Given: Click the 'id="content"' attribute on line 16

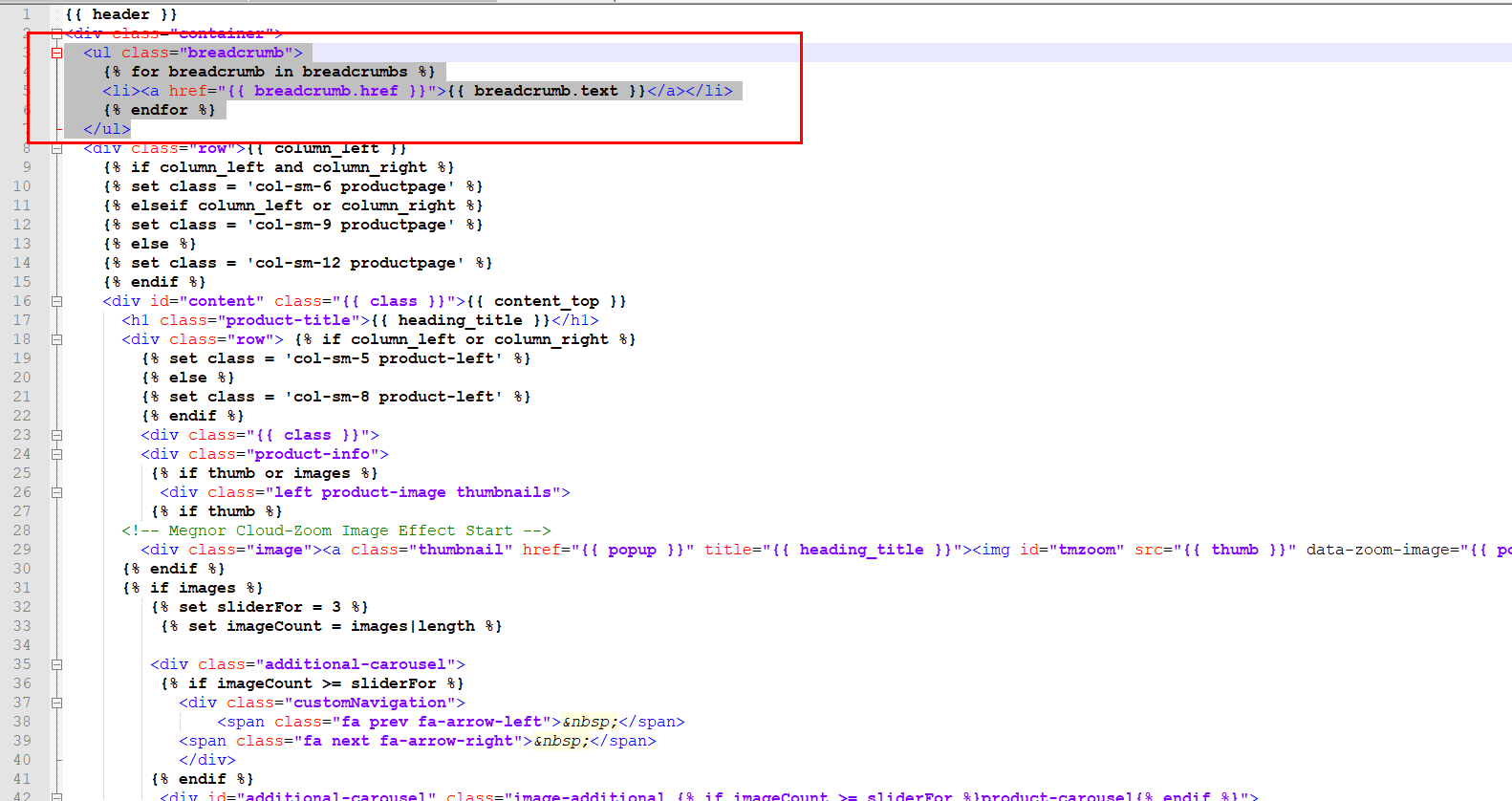Looking at the screenshot, I should pyautogui.click(x=207, y=301).
